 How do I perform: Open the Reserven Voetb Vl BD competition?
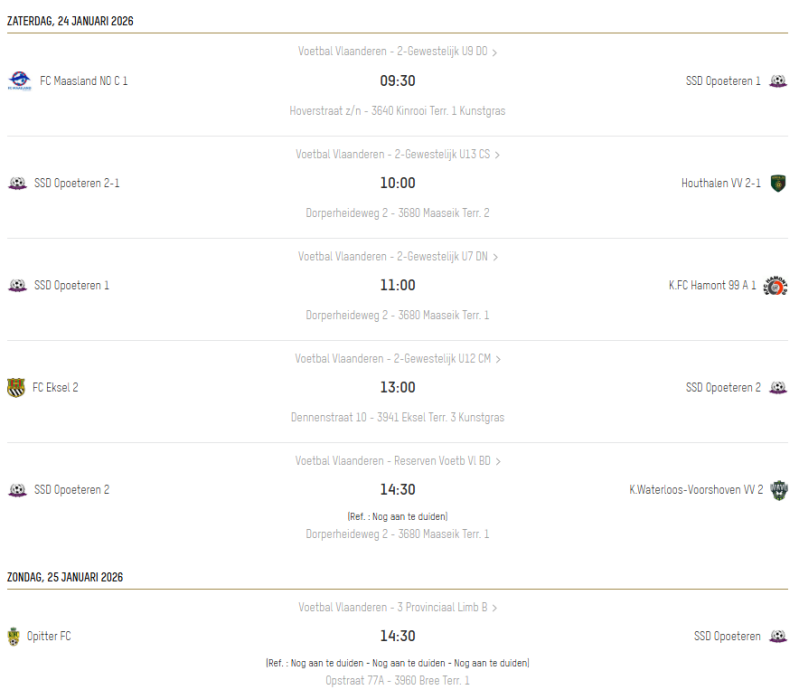[397, 461]
